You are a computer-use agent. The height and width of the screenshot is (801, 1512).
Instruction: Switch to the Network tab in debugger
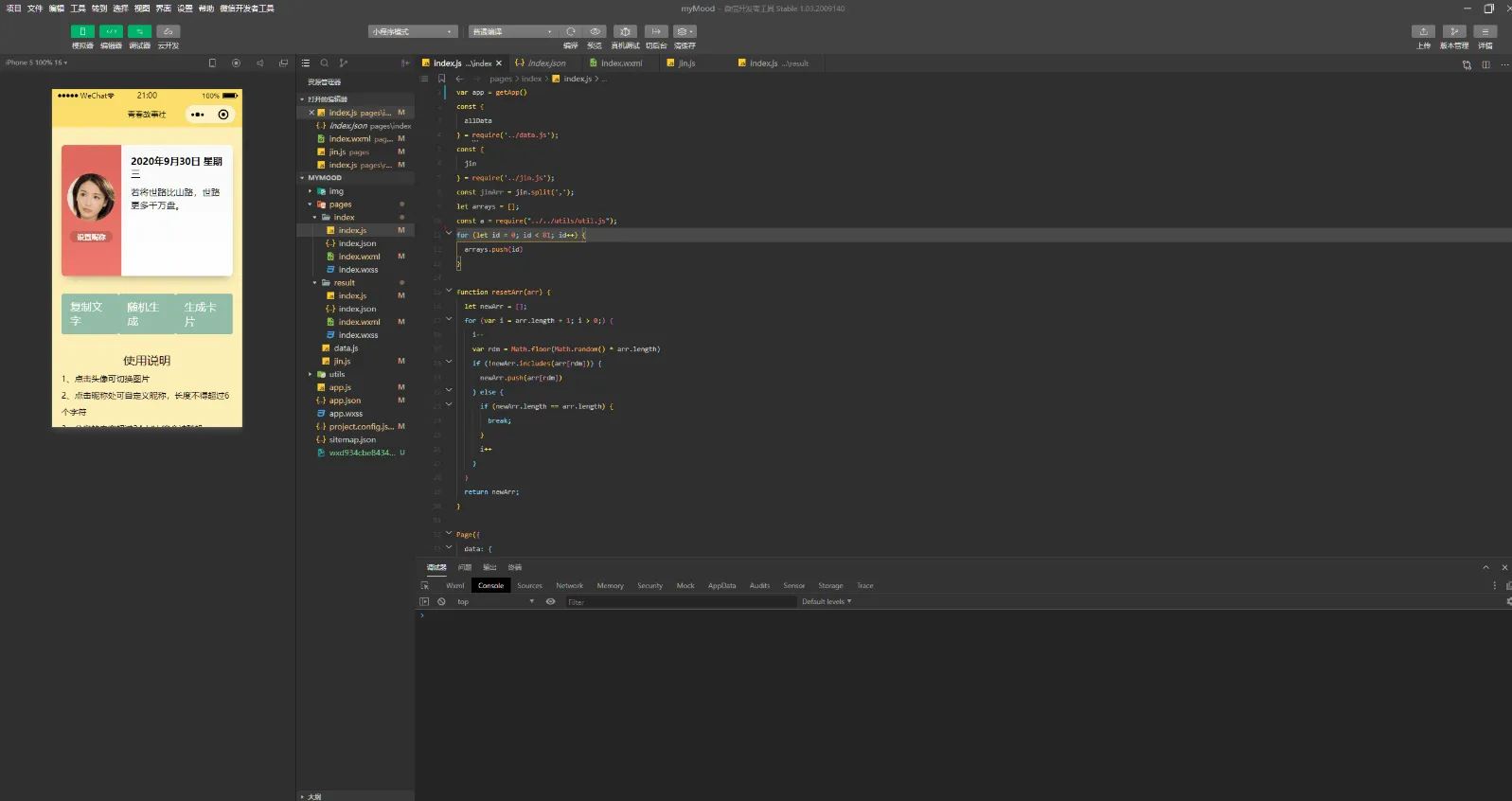569,586
